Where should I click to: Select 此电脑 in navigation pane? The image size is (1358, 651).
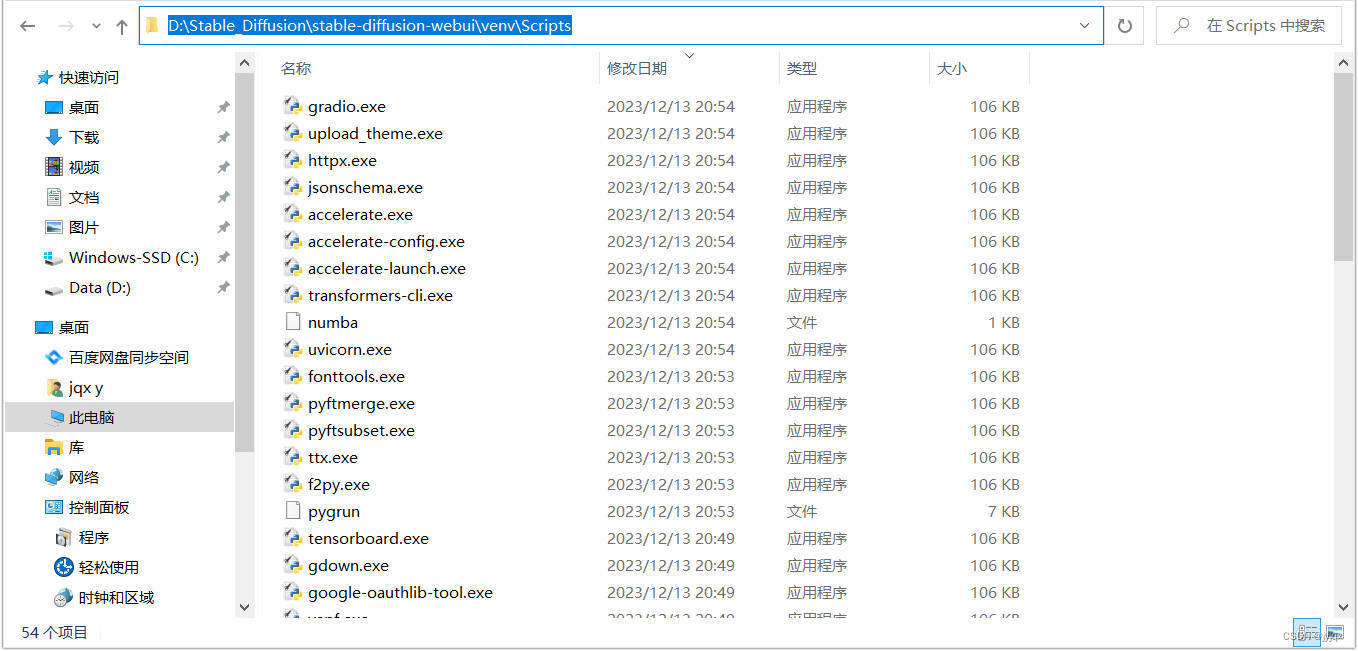[x=81, y=417]
